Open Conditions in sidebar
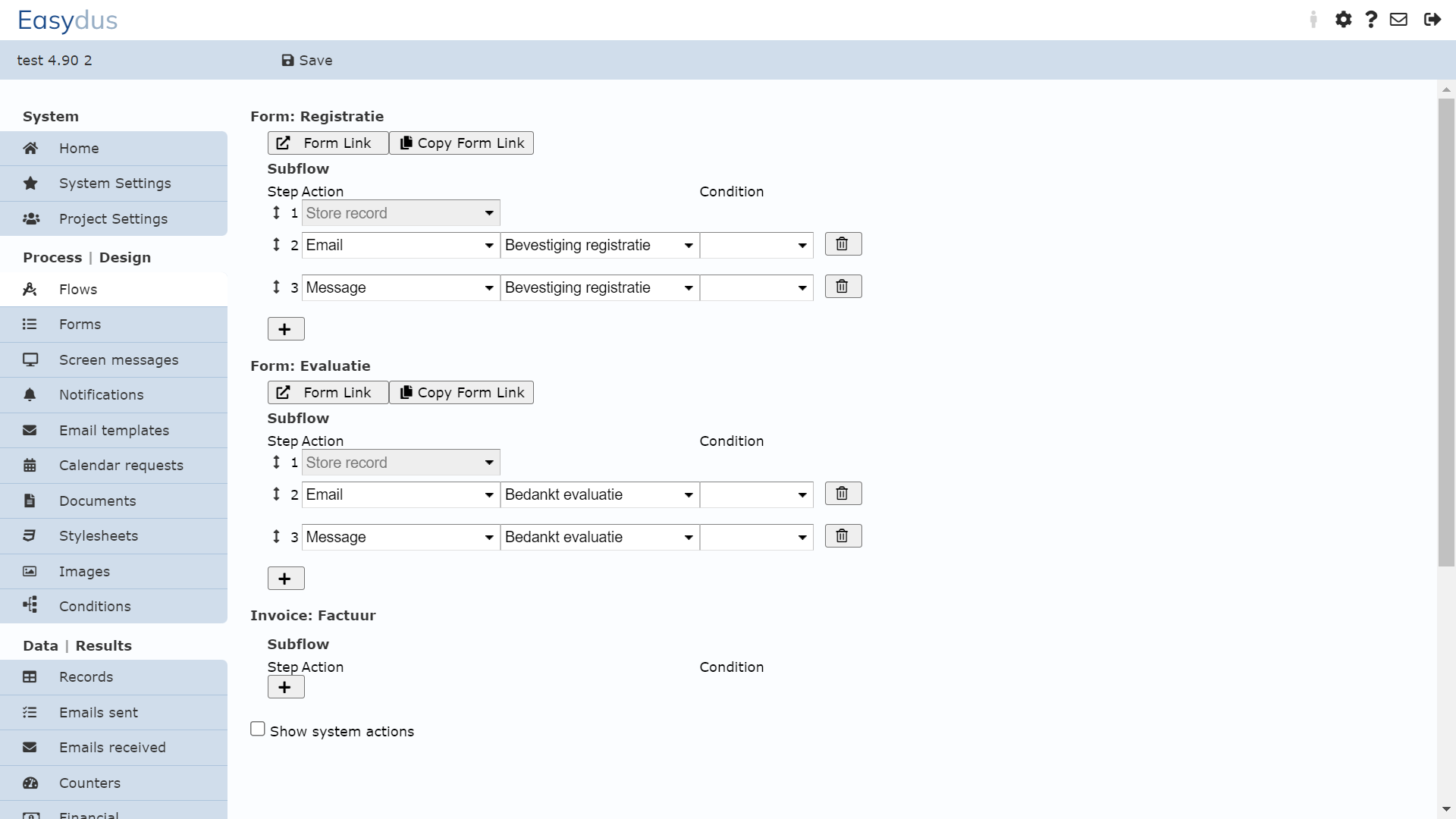This screenshot has height=819, width=1456. (114, 607)
